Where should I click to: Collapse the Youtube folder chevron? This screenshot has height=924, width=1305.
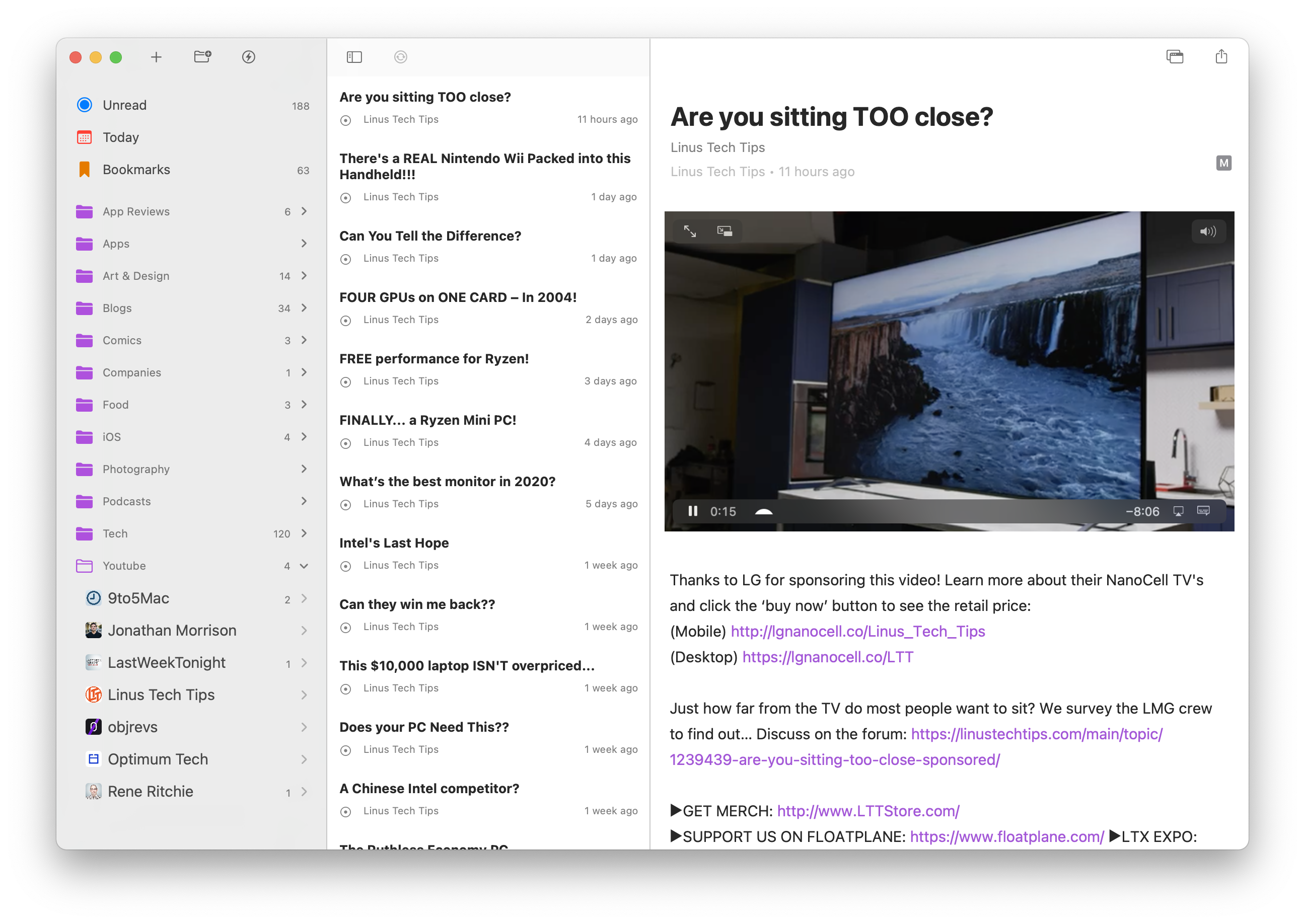point(304,566)
